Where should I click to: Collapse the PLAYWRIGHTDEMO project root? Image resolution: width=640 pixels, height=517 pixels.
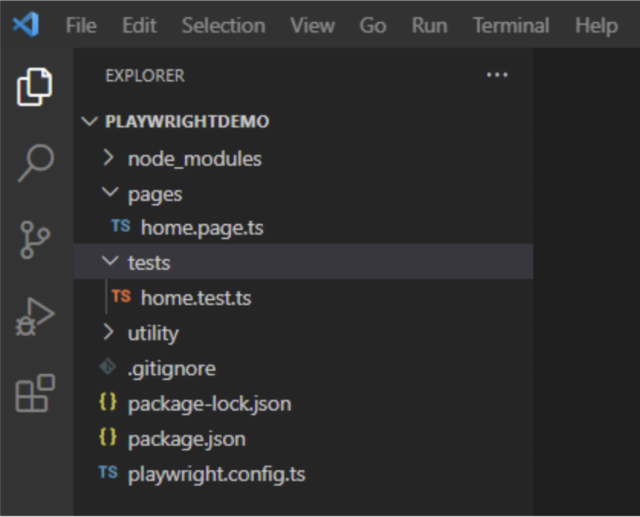(92, 122)
